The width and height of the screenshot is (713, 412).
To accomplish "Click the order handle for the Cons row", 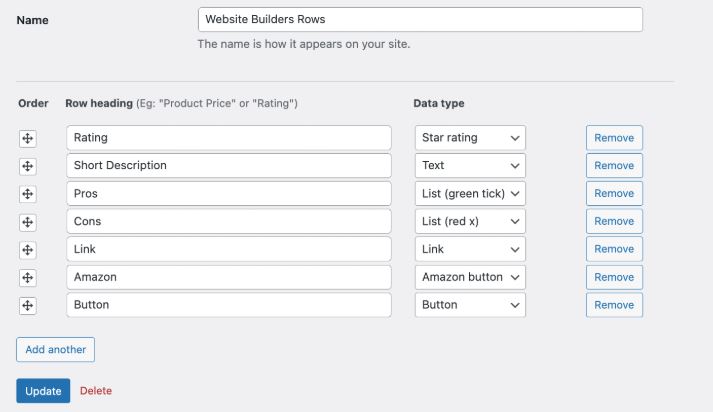I will 28,222.
